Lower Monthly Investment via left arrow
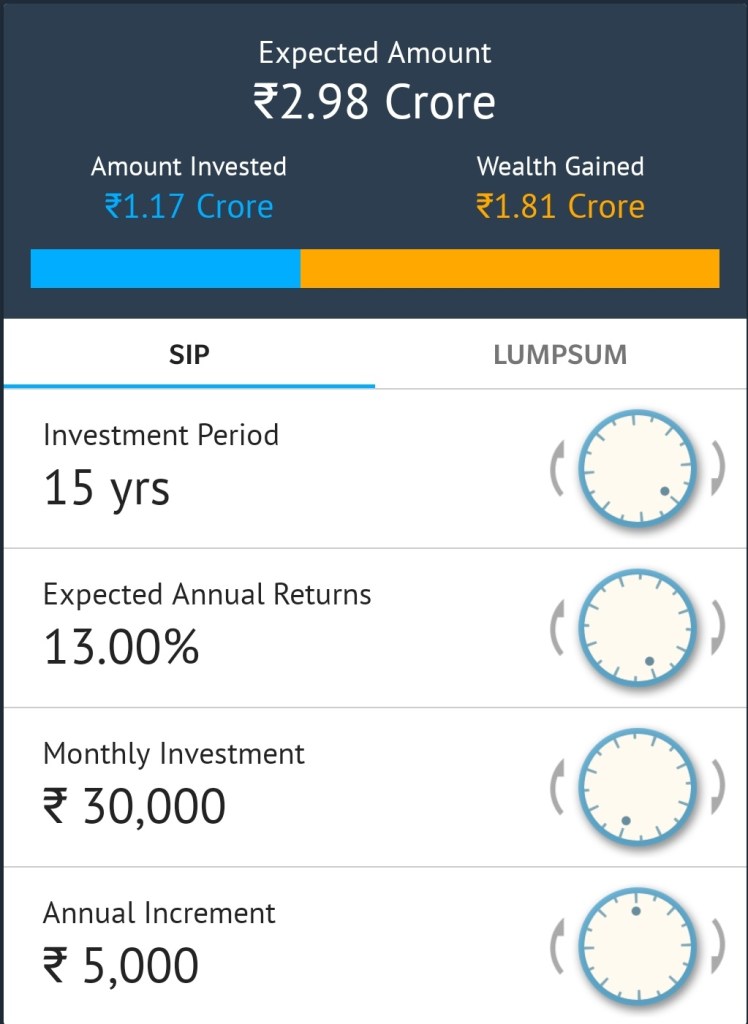Image resolution: width=748 pixels, height=1024 pixels. 557,787
